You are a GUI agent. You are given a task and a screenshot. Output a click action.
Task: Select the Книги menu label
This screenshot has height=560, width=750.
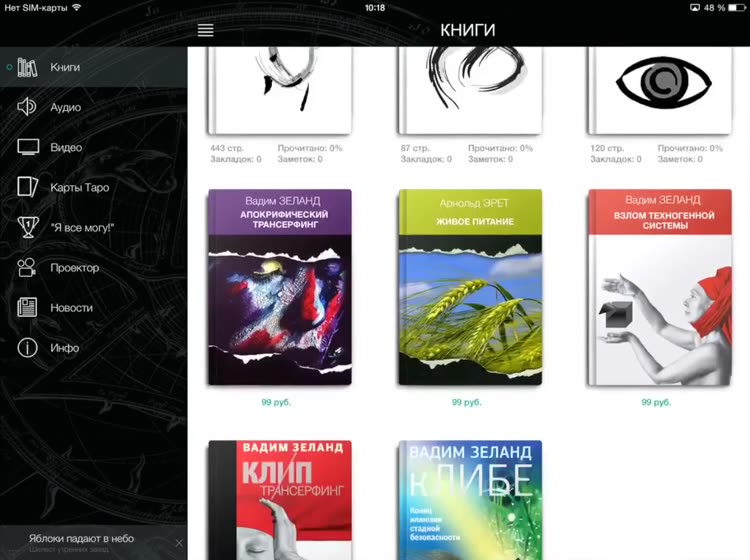click(65, 67)
